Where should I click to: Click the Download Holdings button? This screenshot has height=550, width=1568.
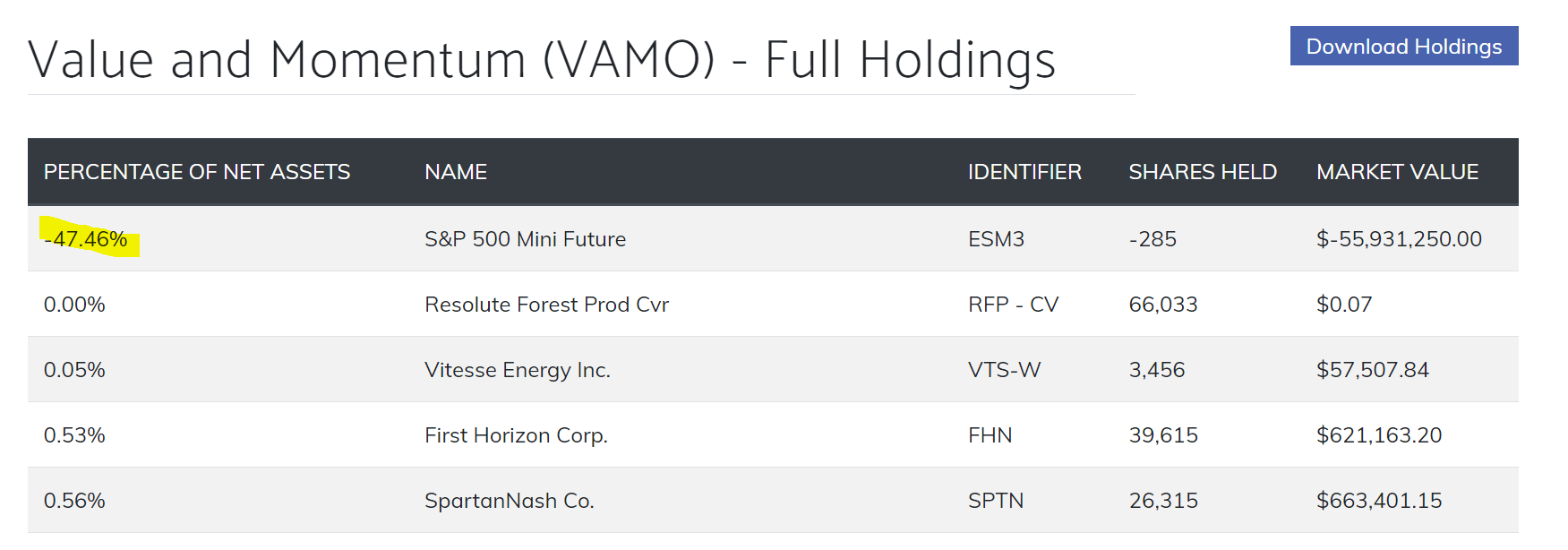click(1403, 46)
